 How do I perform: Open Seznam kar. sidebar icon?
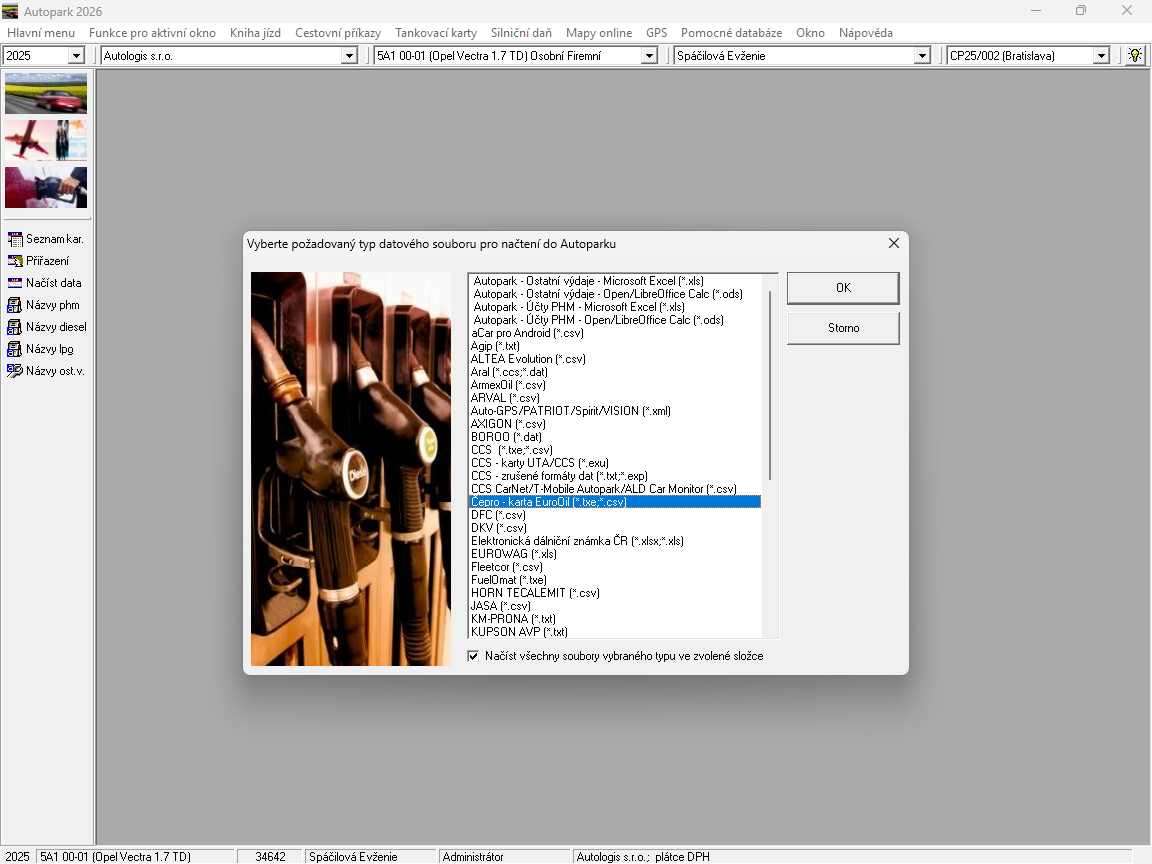[x=15, y=239]
